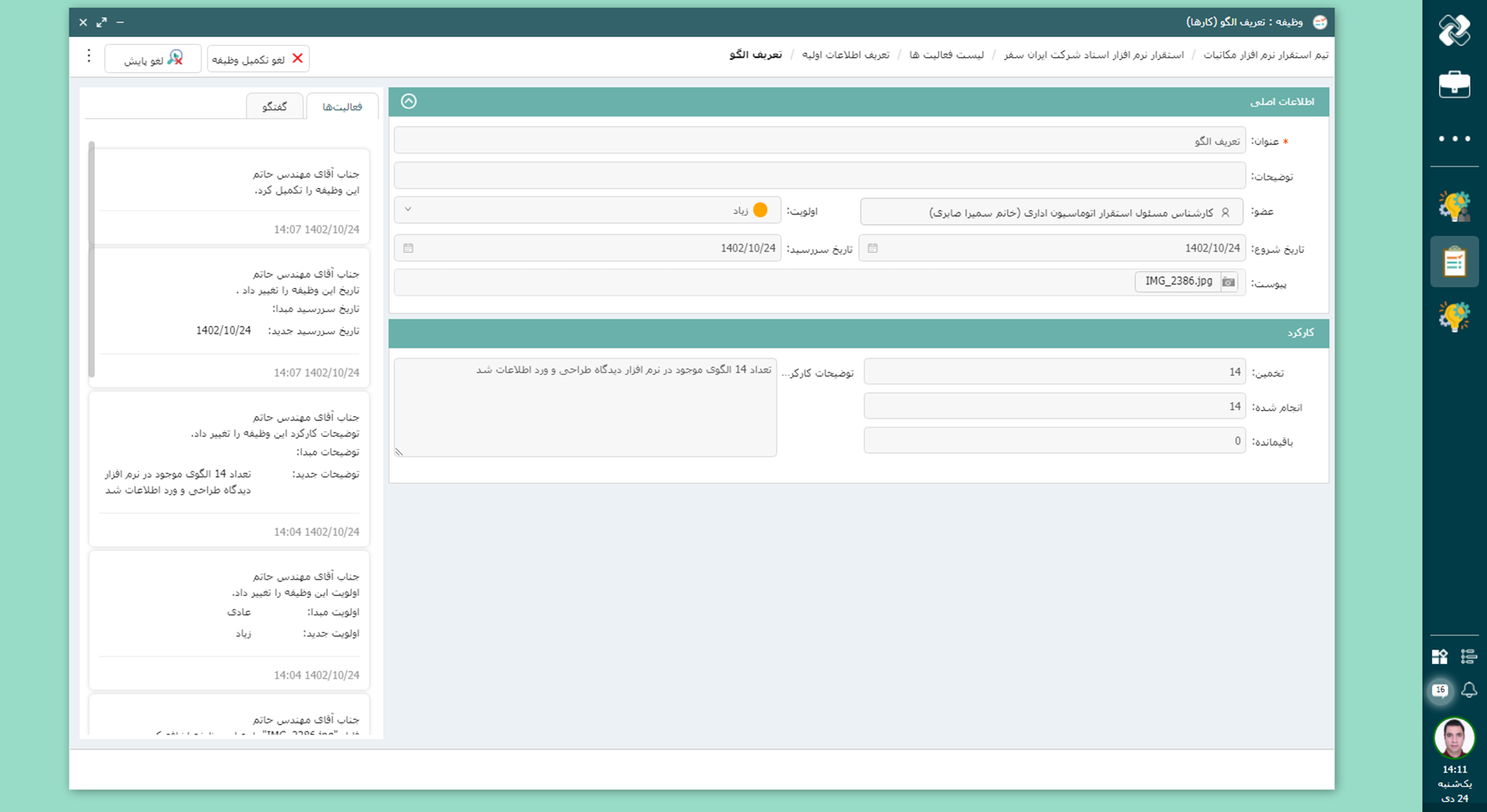Open the three-dots more menu in sidebar
This screenshot has height=812, width=1487.
point(1454,139)
